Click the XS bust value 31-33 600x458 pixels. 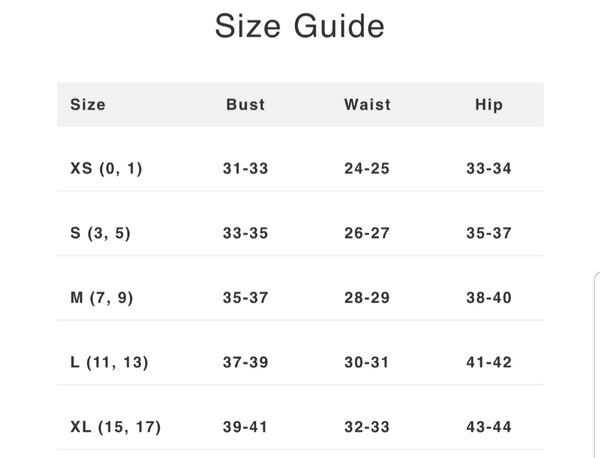(x=246, y=169)
